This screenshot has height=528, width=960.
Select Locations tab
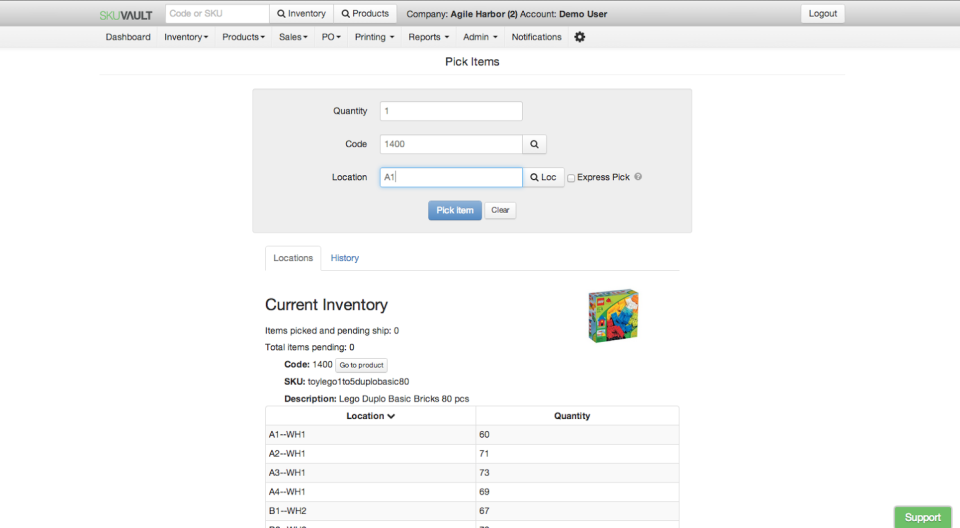tap(293, 258)
